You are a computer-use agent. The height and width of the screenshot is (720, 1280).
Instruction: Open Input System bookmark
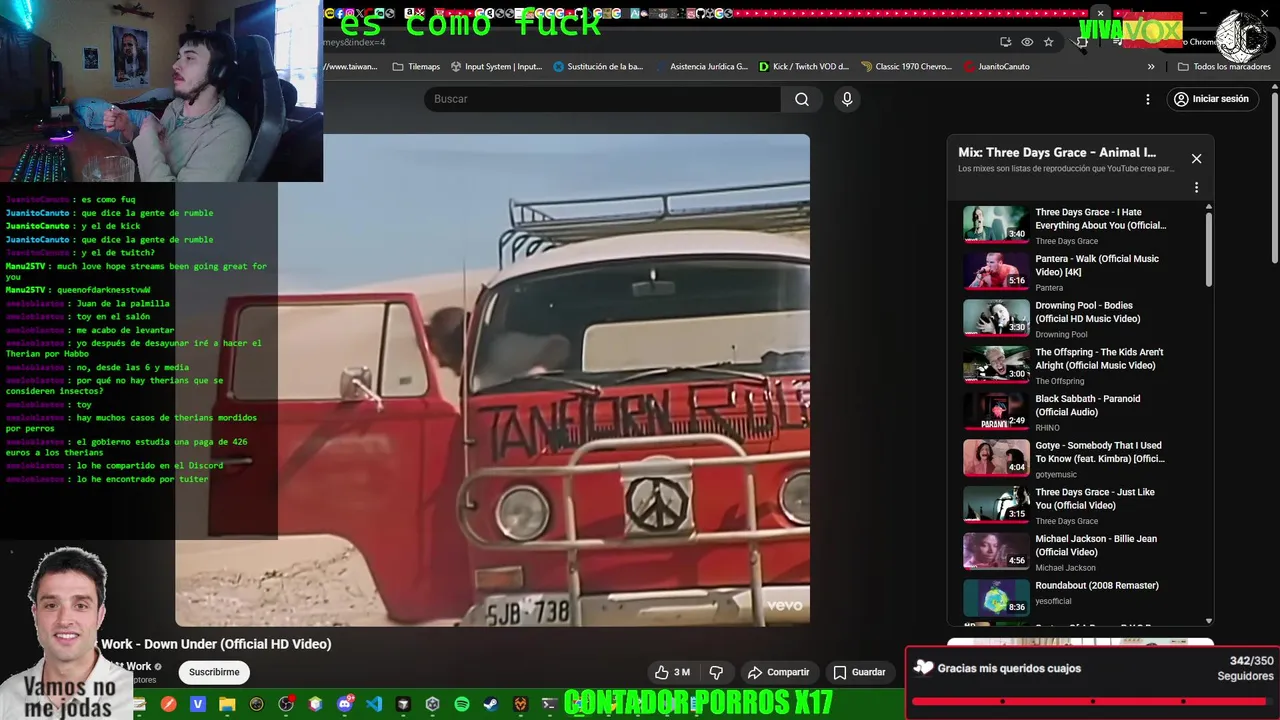[x=496, y=67]
